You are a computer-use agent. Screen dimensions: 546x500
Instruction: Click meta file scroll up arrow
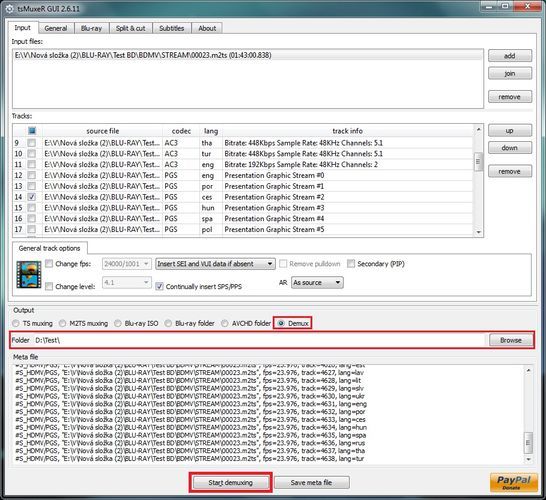(x=528, y=370)
